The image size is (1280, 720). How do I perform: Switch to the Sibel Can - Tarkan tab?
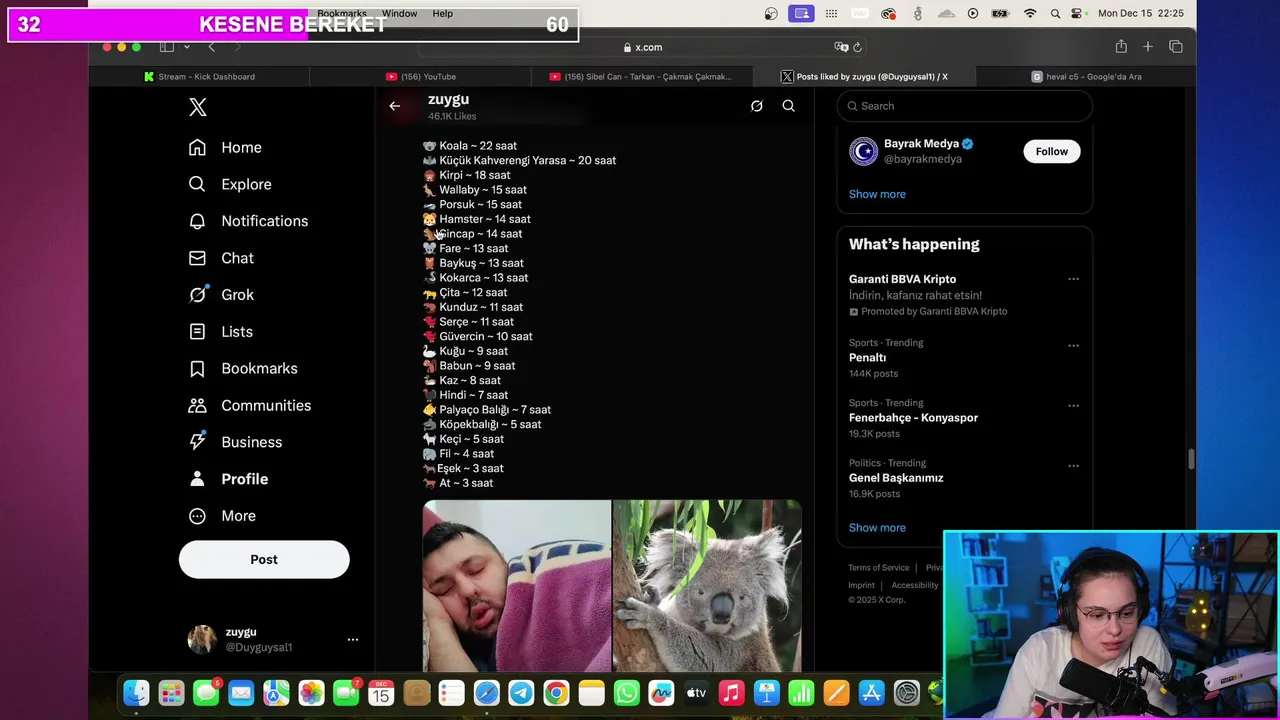click(x=641, y=76)
